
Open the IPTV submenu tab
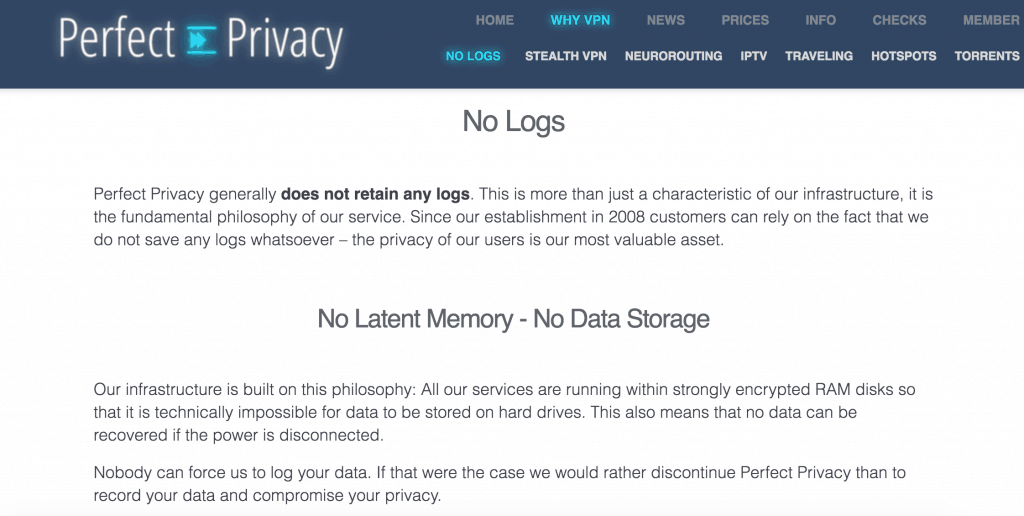coord(754,56)
